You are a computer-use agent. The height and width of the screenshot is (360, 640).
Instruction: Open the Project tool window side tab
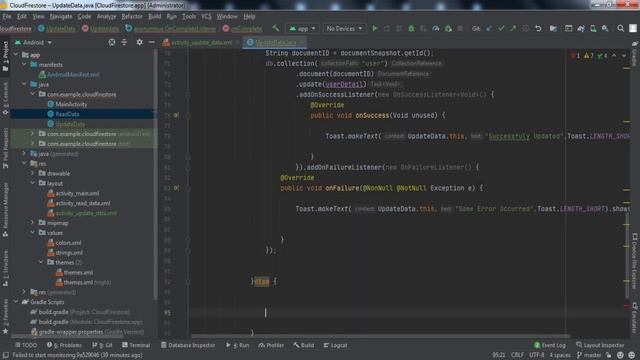5,56
